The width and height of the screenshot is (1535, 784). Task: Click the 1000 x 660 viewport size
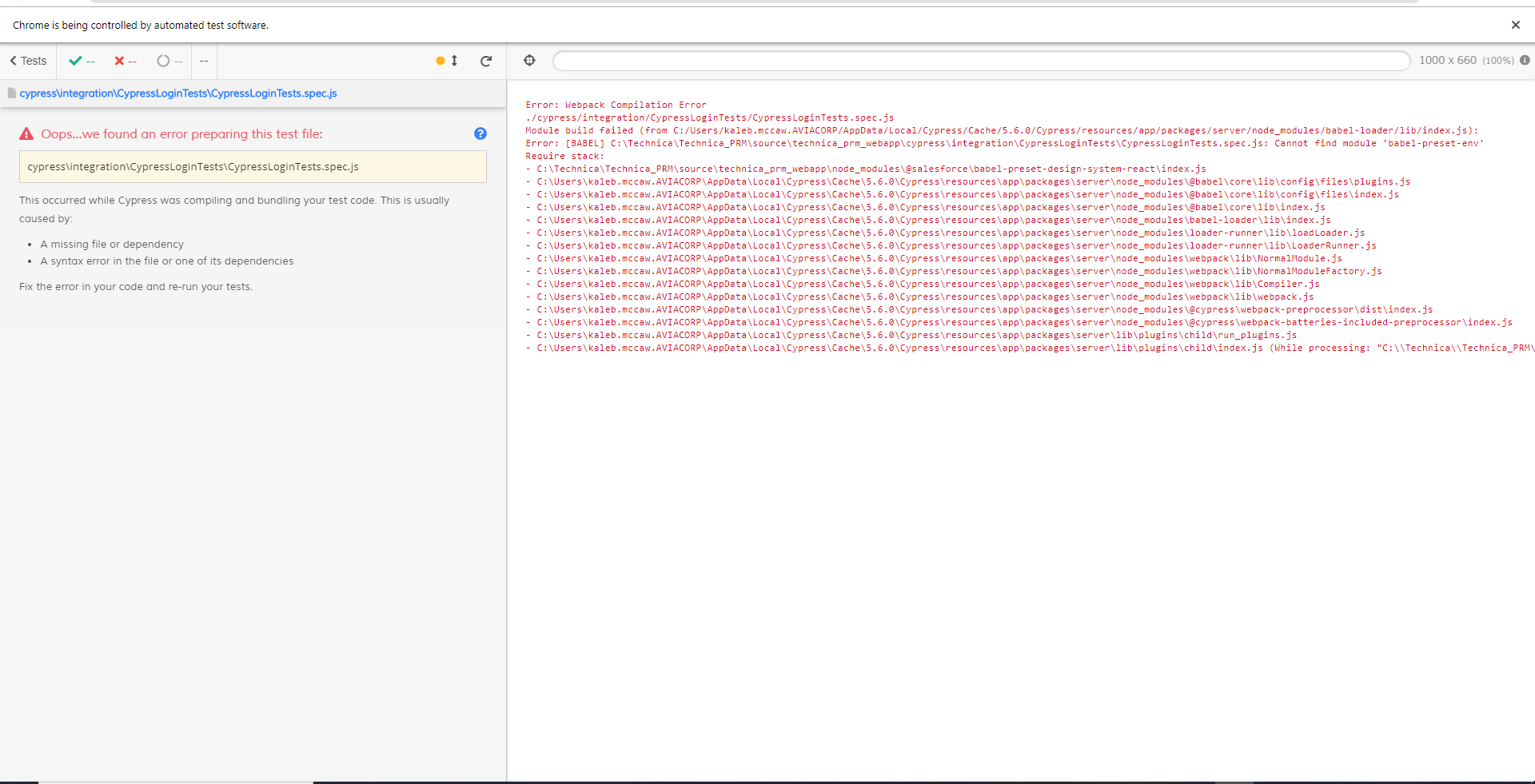(x=1448, y=60)
